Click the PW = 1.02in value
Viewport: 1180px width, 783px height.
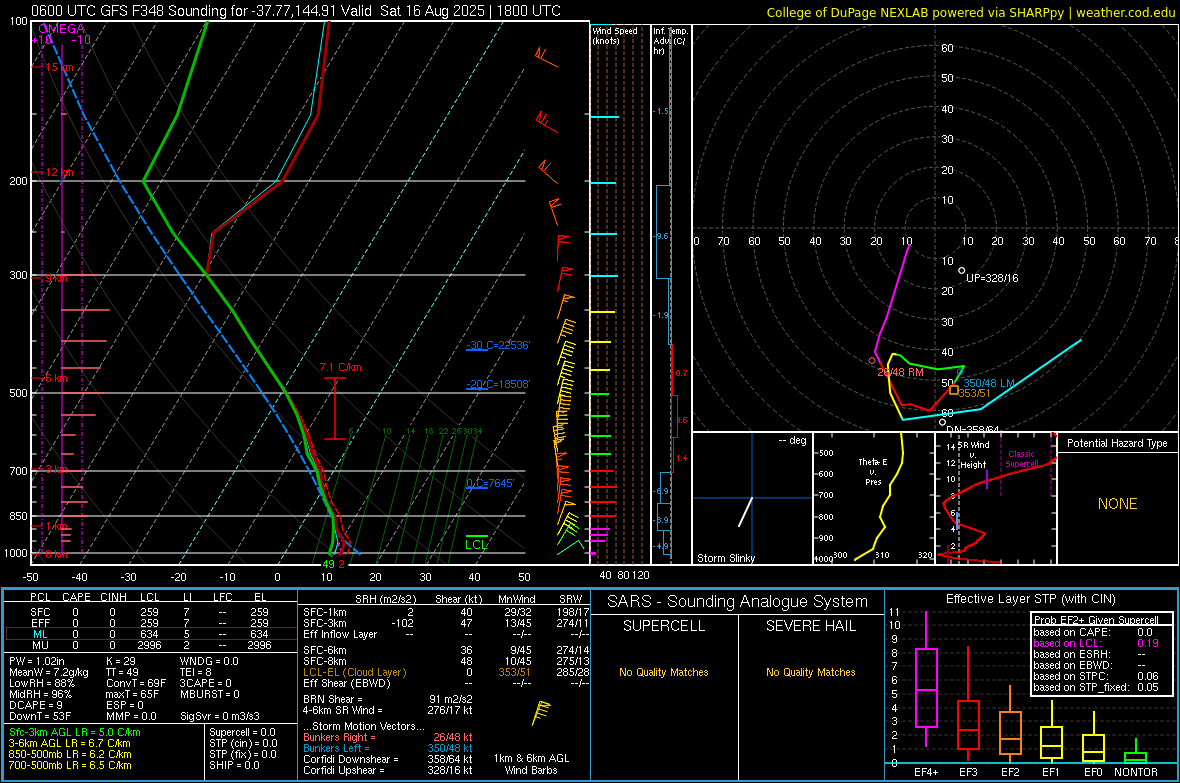tap(37, 661)
